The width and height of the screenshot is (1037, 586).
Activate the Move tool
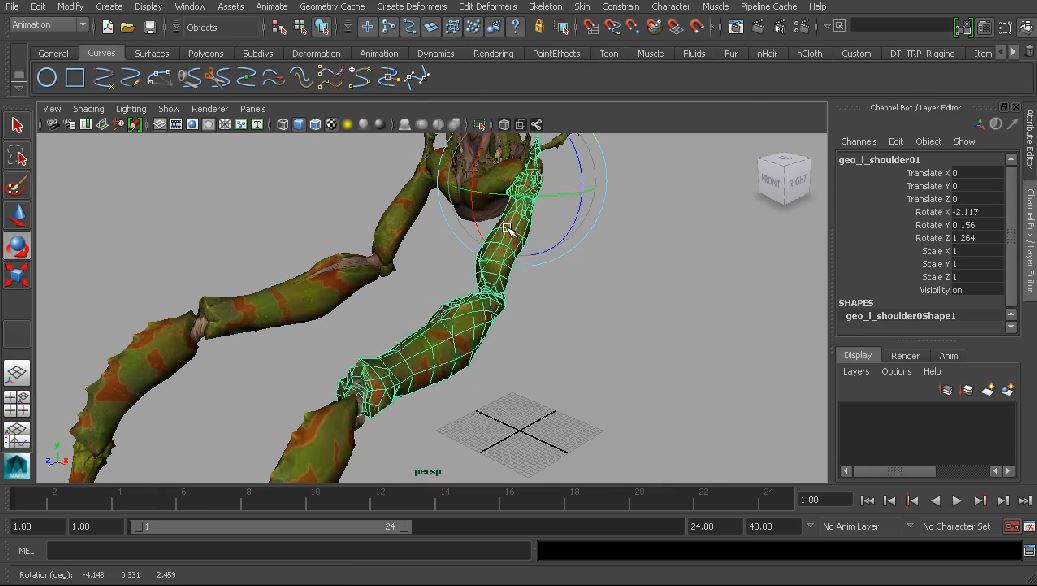[17, 216]
